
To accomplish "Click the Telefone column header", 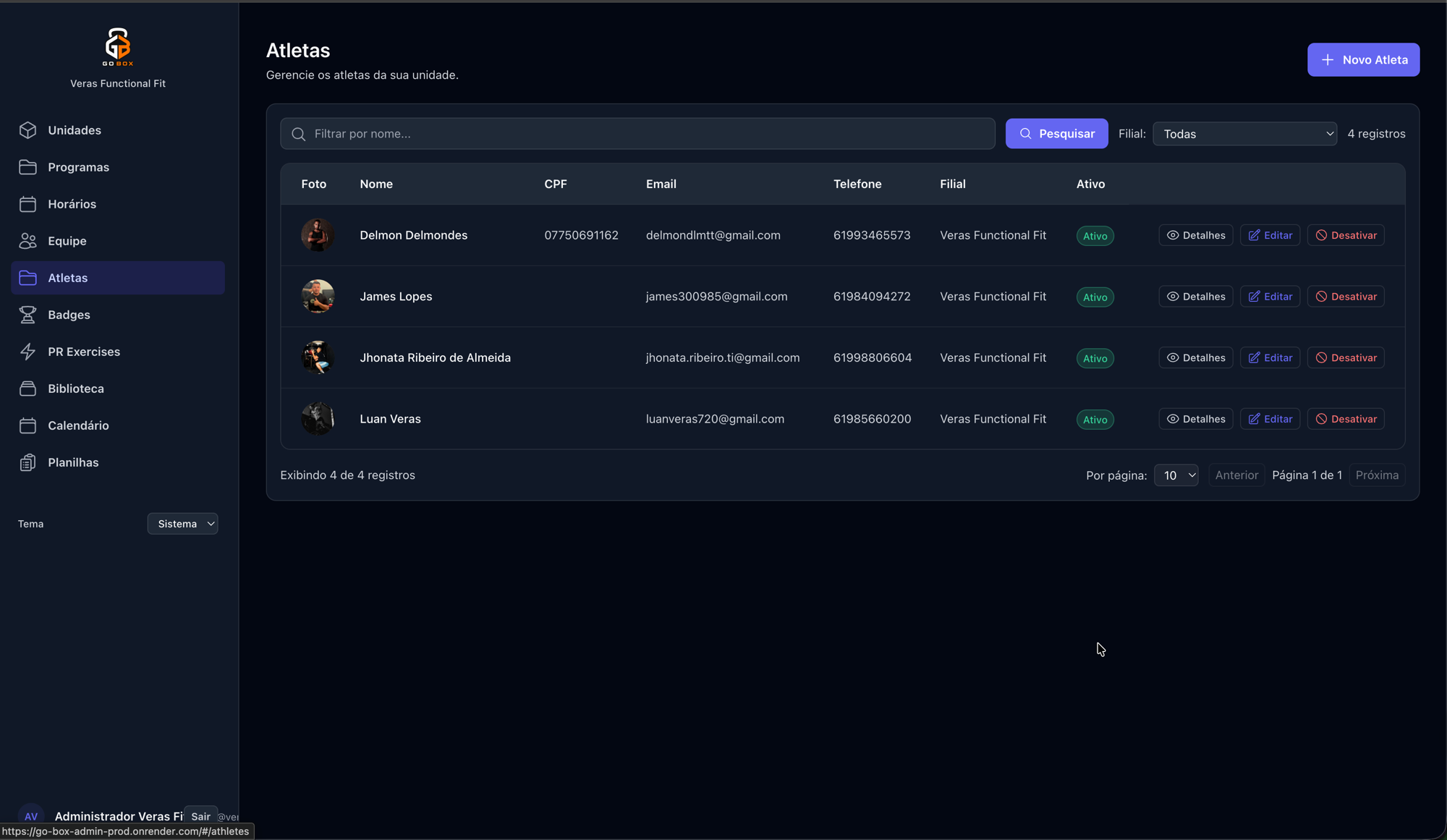I will 857,184.
